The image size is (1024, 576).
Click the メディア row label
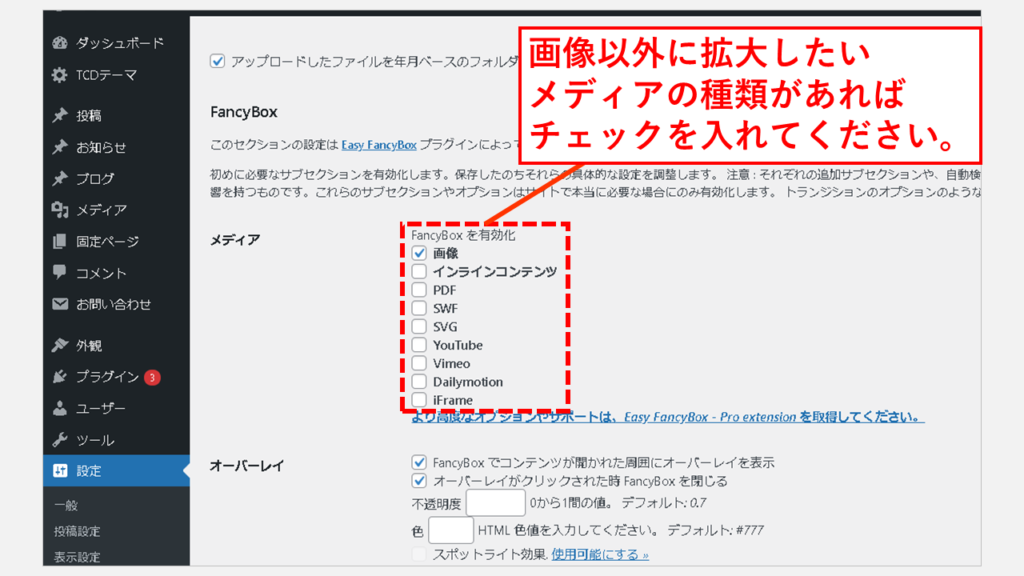tap(235, 240)
